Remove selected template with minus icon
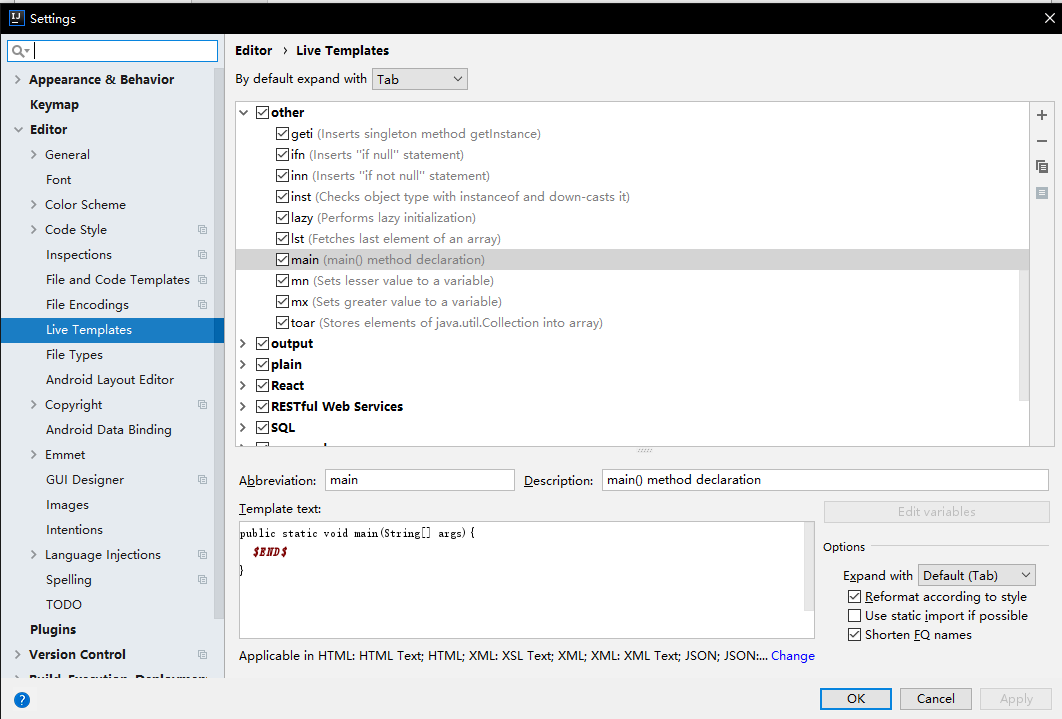The image size is (1062, 719). point(1042,141)
